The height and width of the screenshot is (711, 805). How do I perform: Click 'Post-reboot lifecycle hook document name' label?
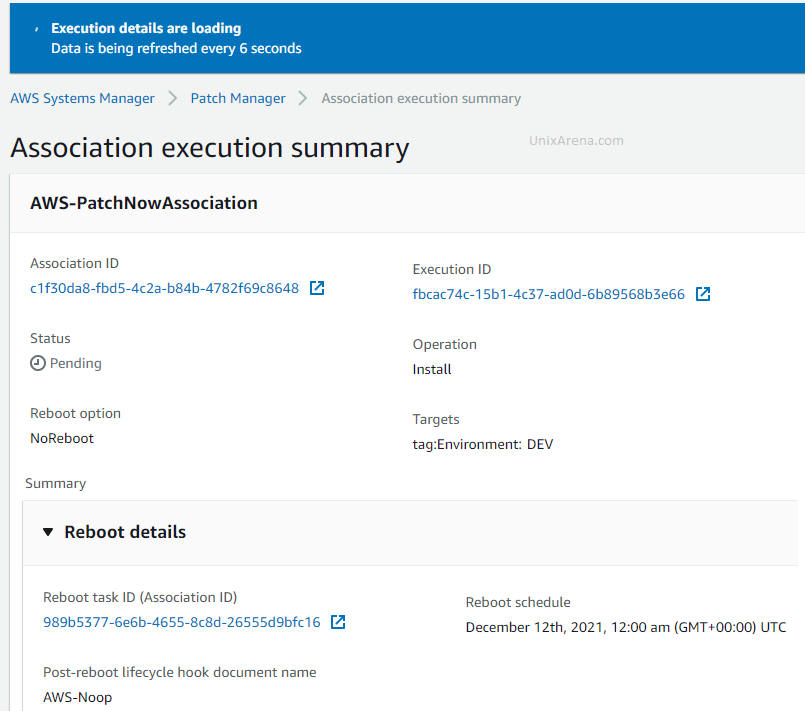click(x=180, y=672)
